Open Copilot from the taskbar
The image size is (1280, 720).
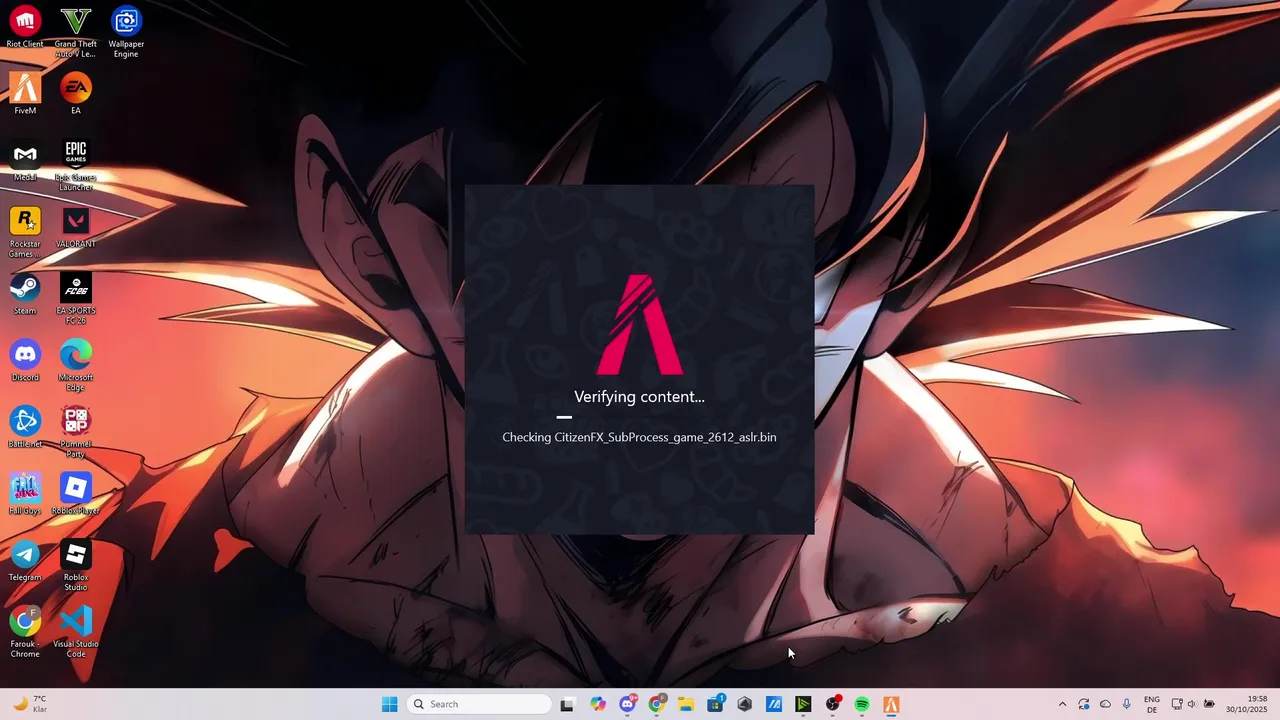(598, 704)
